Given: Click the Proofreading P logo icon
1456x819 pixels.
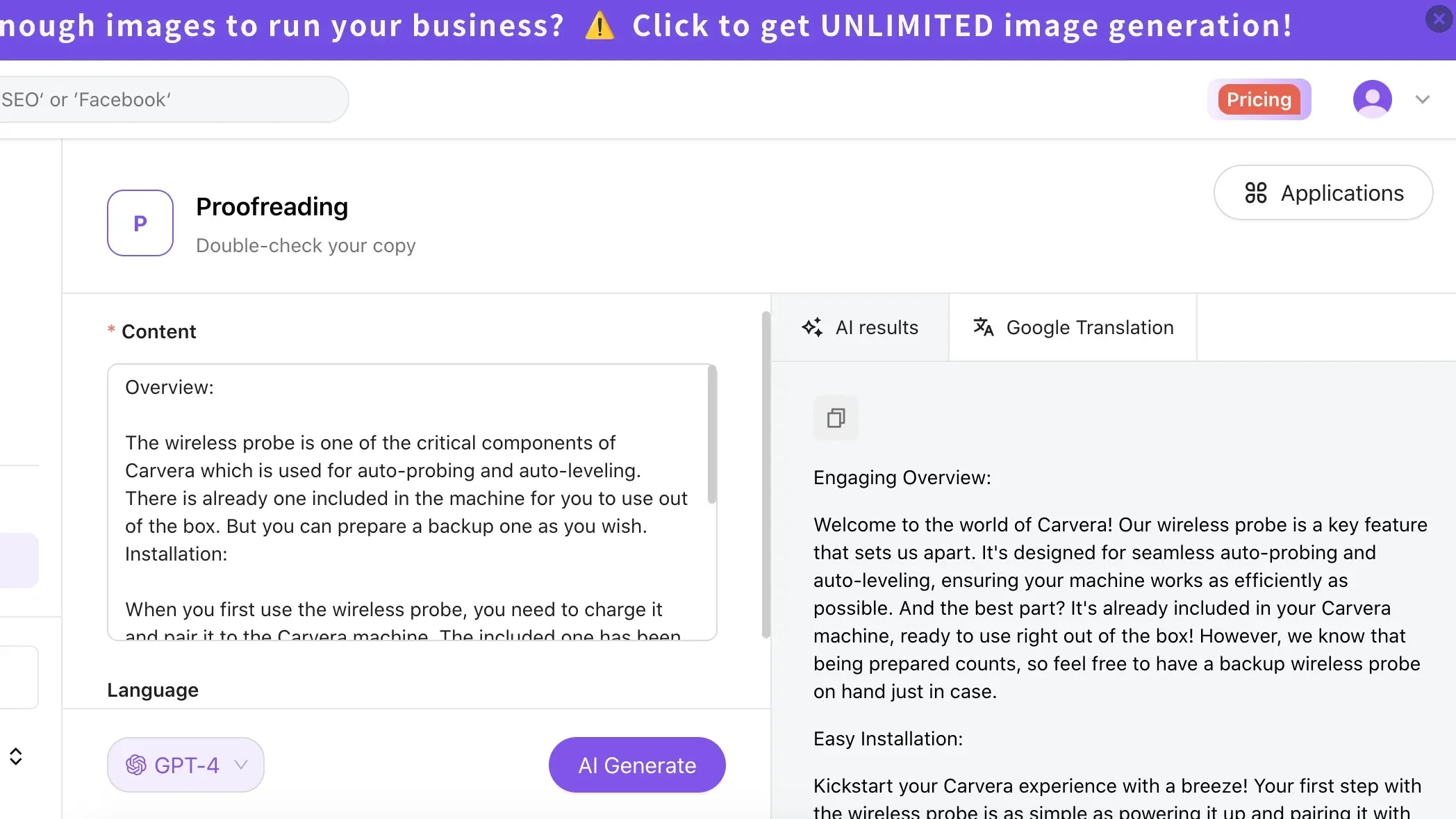Looking at the screenshot, I should (140, 223).
